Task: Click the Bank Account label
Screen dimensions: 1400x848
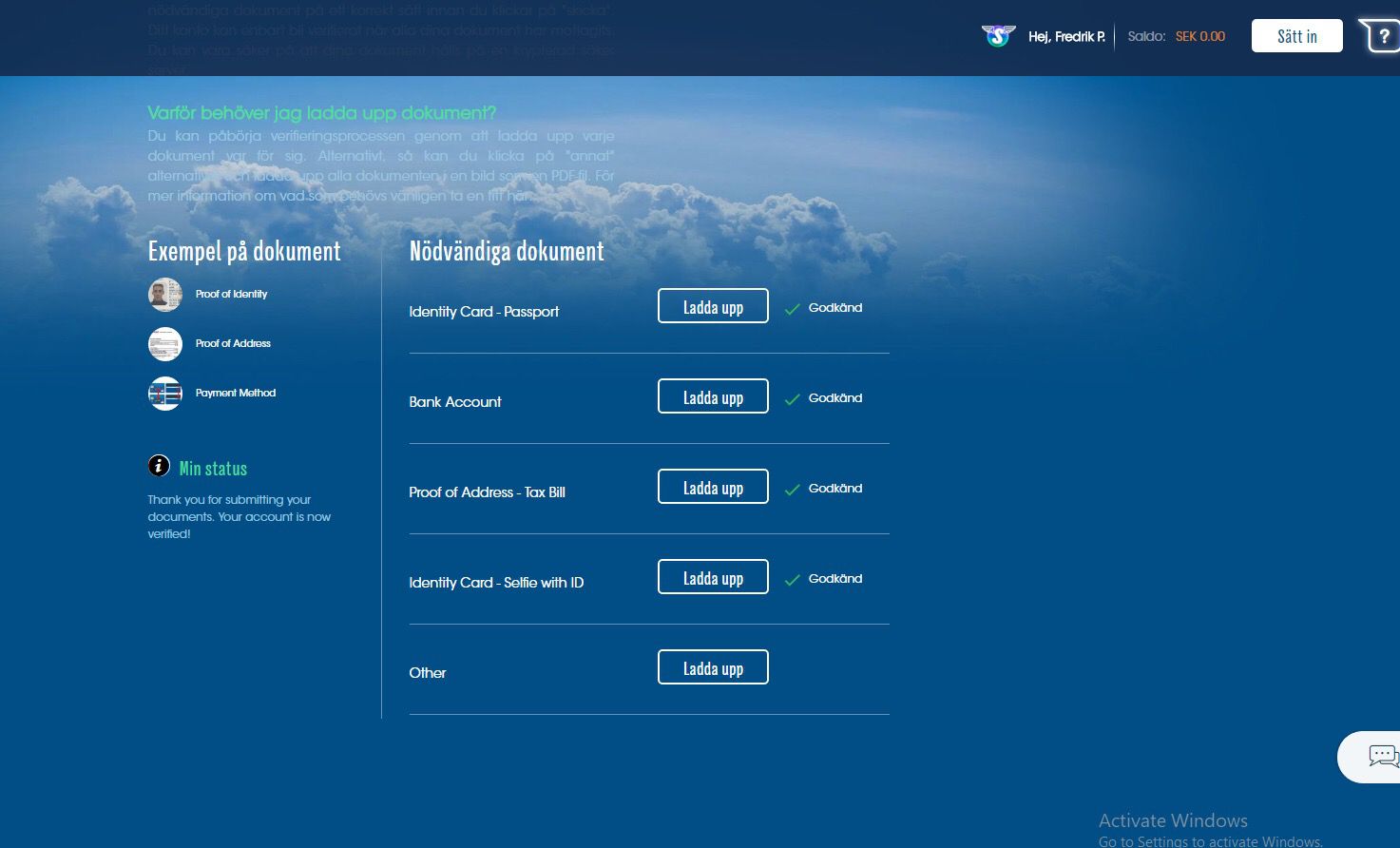Action: pos(455,401)
